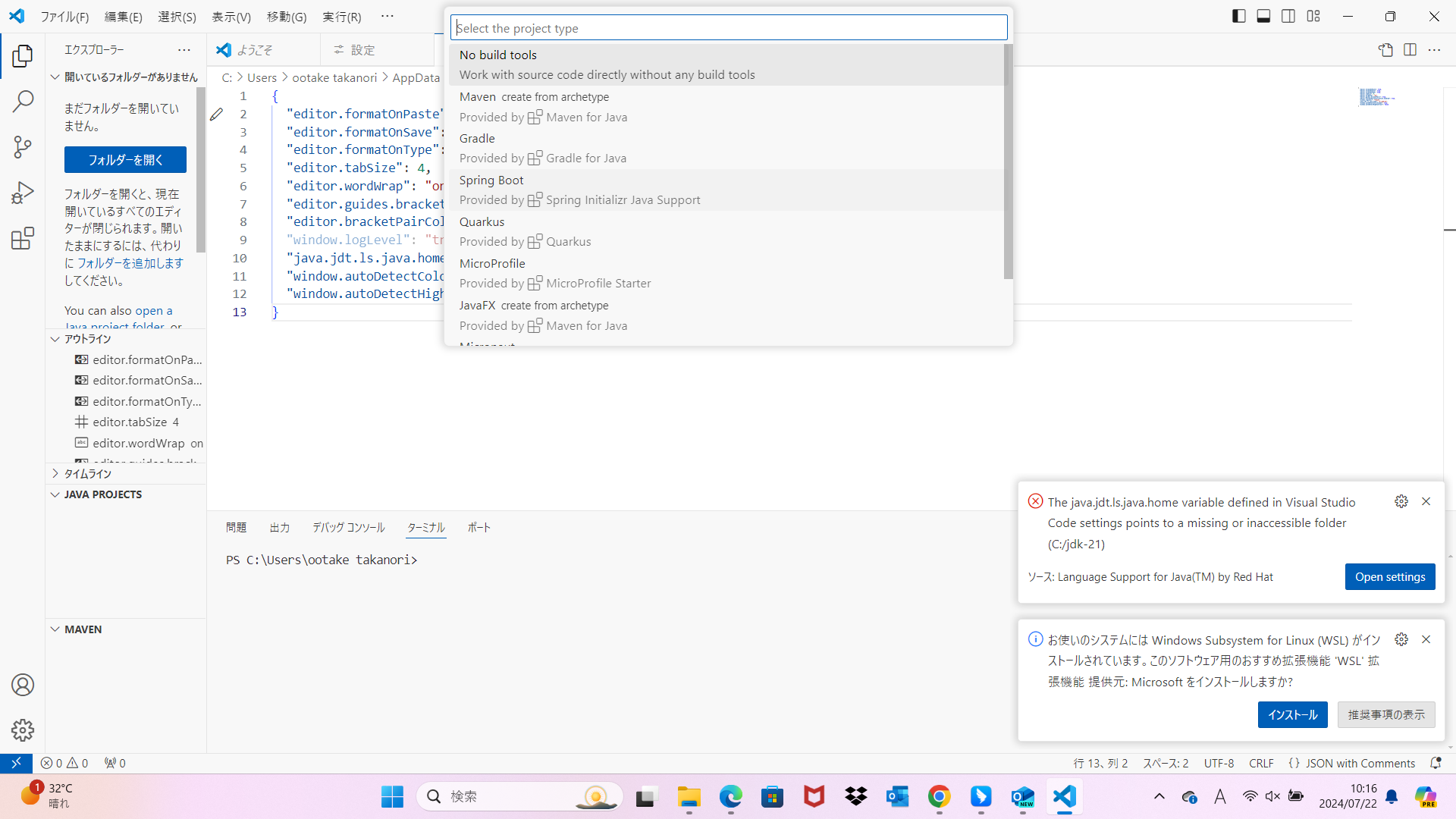Select the No build tools project type
The height and width of the screenshot is (819, 1456).
click(x=726, y=64)
